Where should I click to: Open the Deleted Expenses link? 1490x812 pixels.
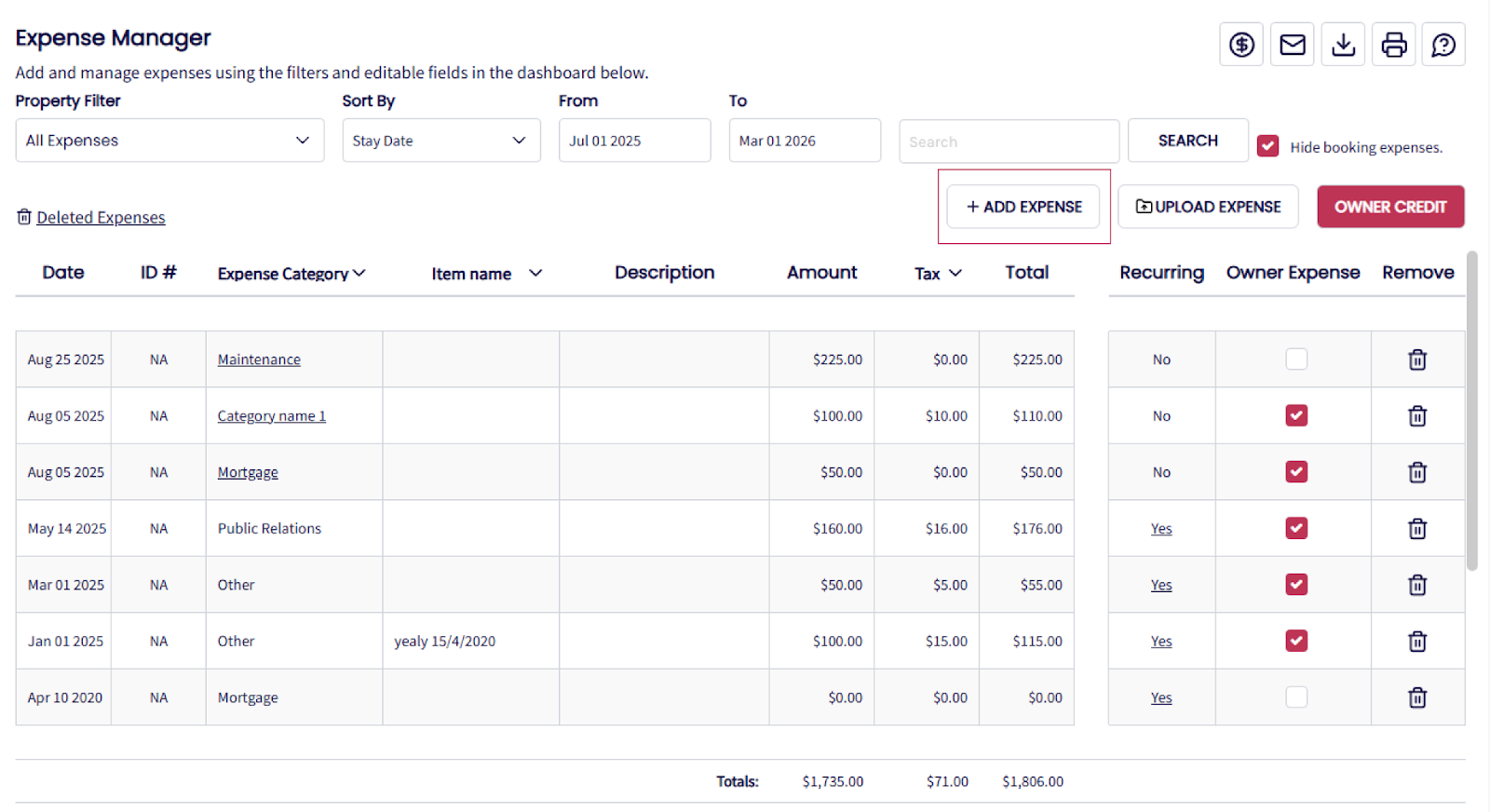[x=101, y=218]
